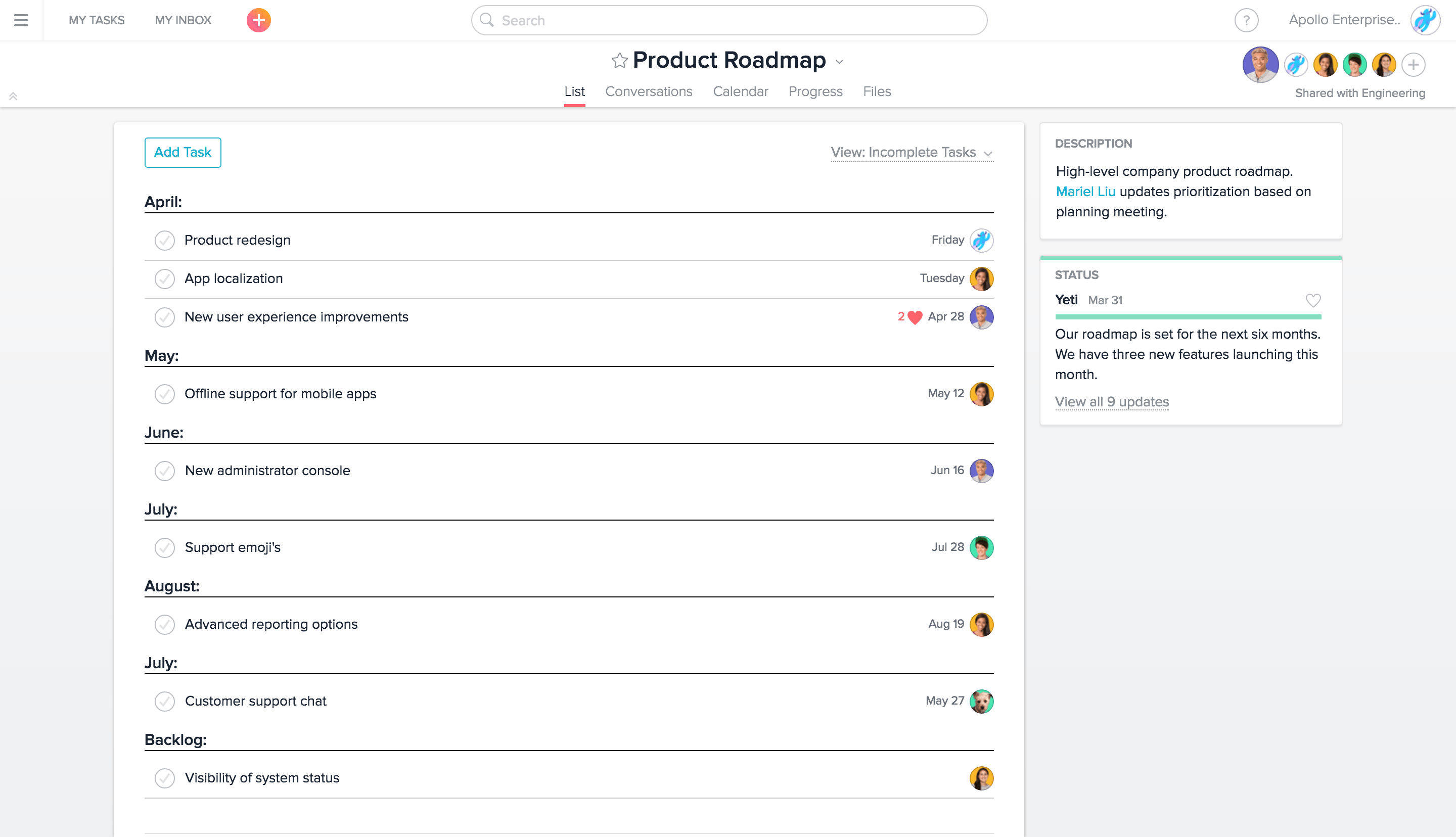Collapse the project header with double chevron
Viewport: 1456px width, 837px height.
(13, 96)
